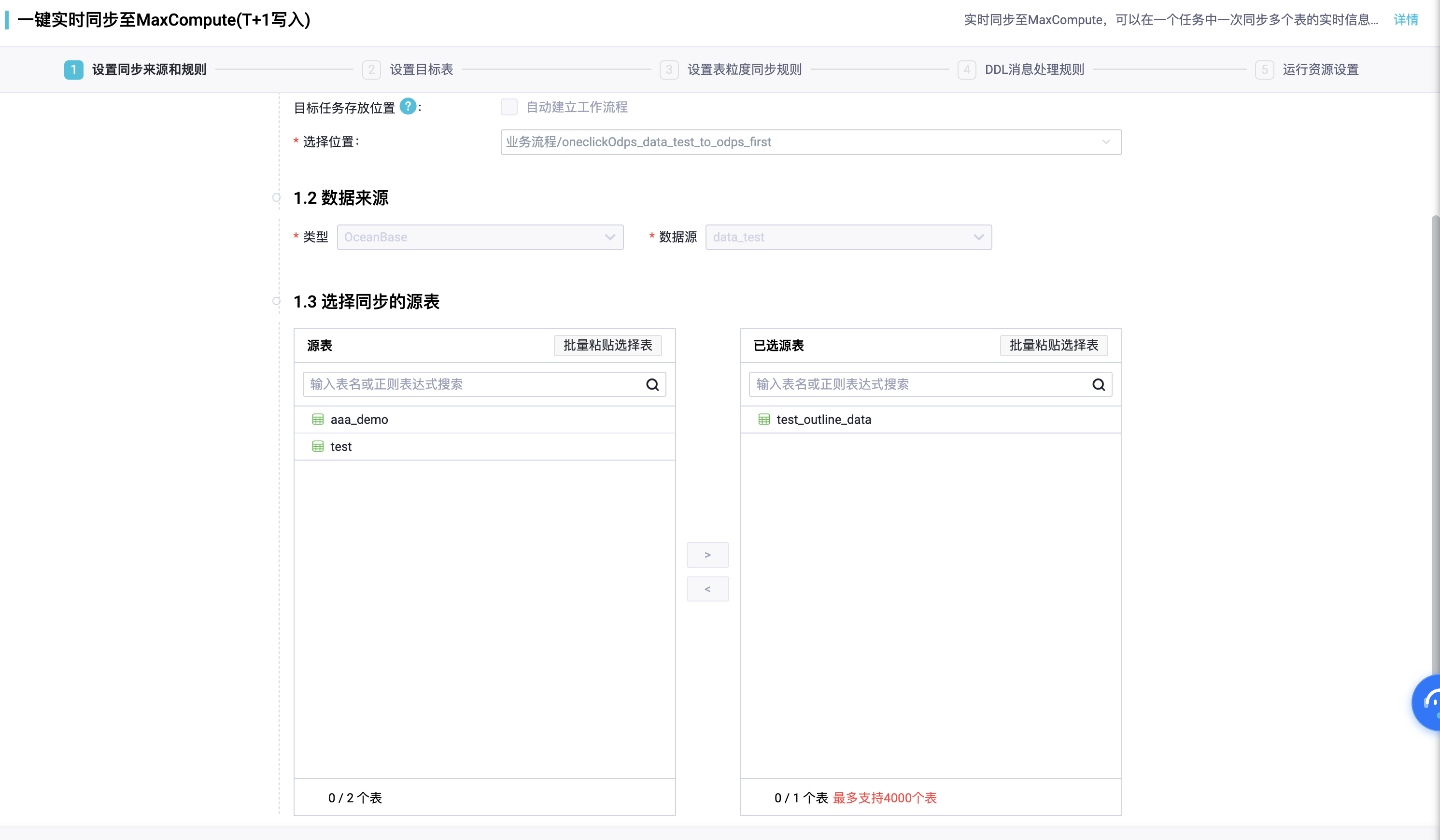This screenshot has width=1440, height=840.
Task: Expand the OceanBase type dropdown
Action: click(480, 237)
